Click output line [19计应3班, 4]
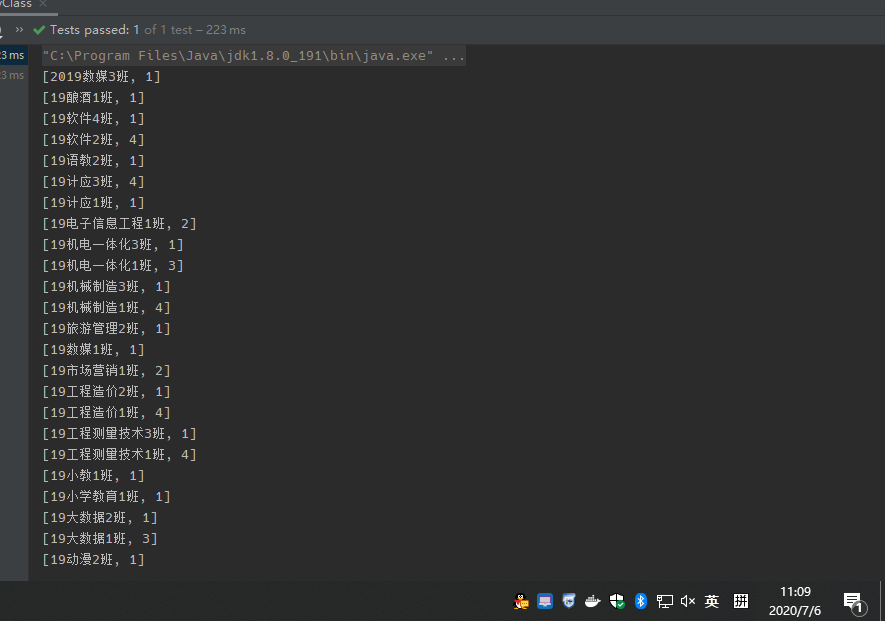 [94, 182]
